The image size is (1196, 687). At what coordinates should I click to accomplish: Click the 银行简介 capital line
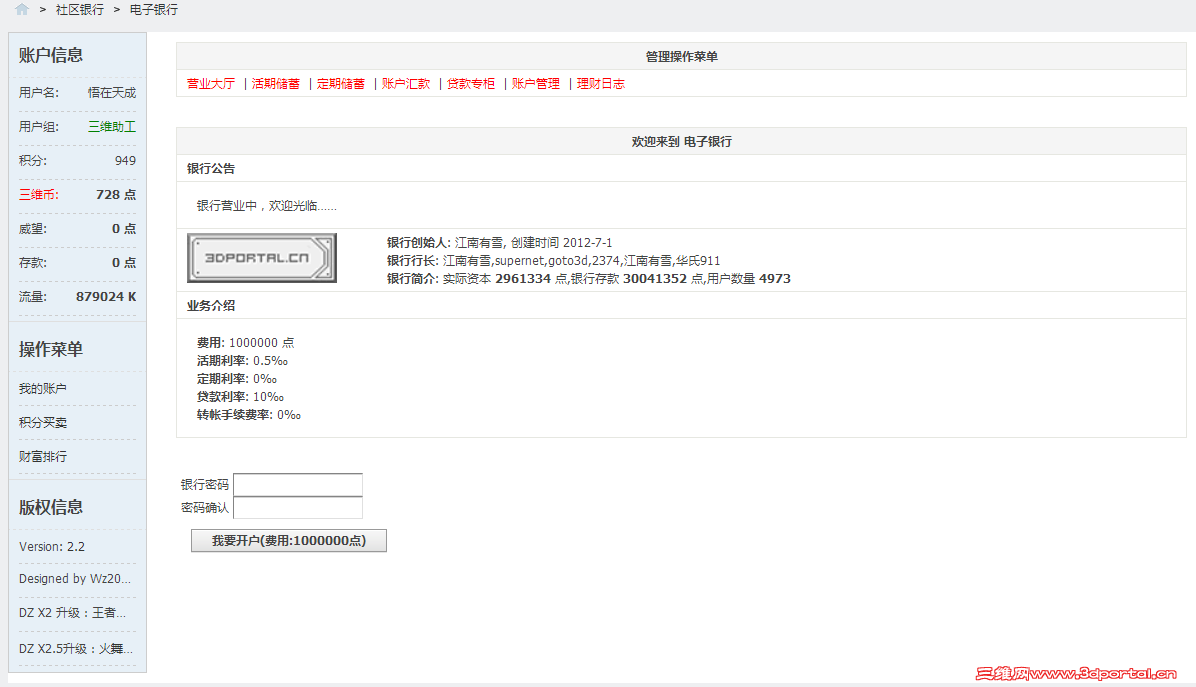(588, 278)
